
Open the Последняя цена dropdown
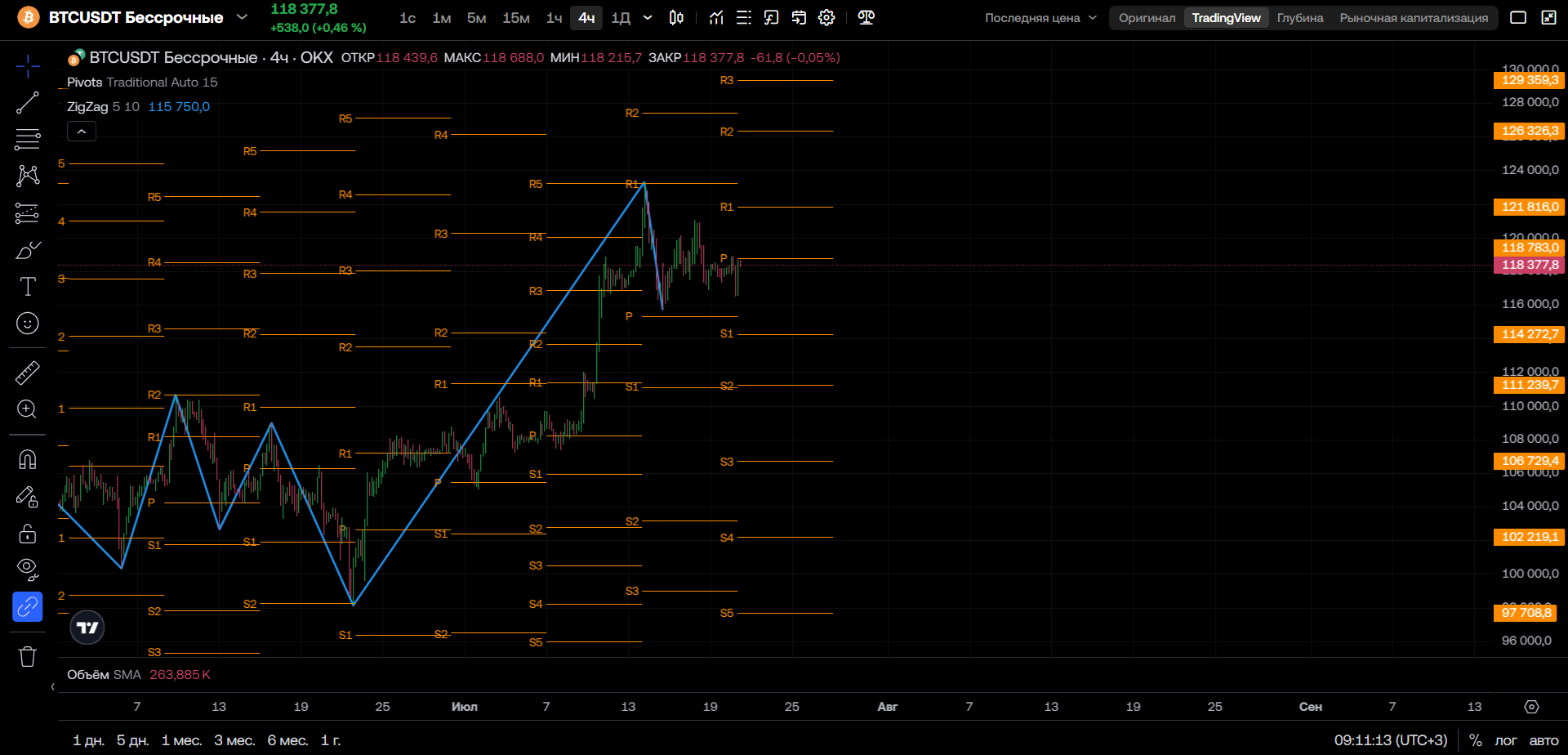click(x=1040, y=17)
